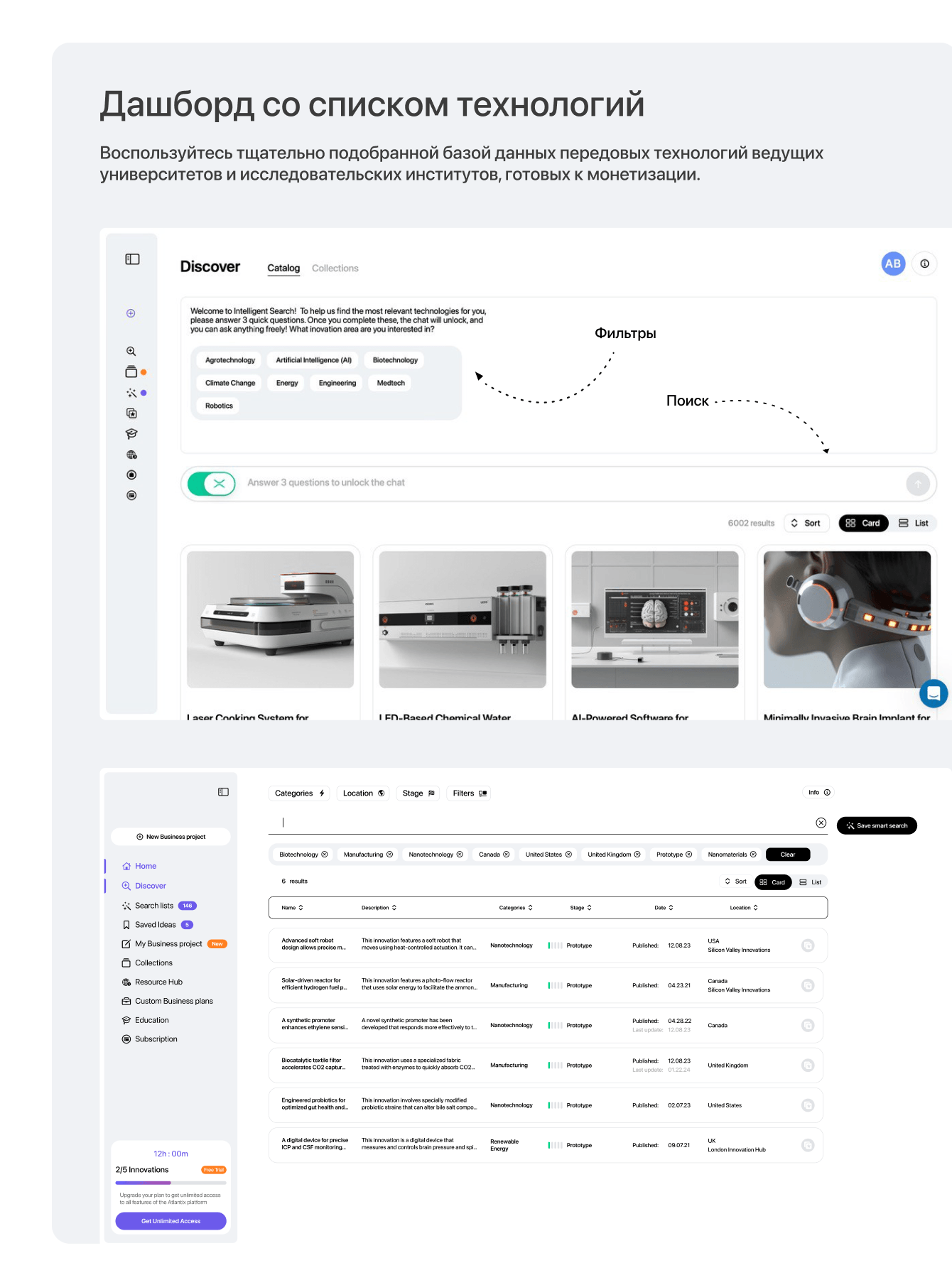
Task: Switch to the Catalog tab
Action: pyautogui.click(x=283, y=269)
